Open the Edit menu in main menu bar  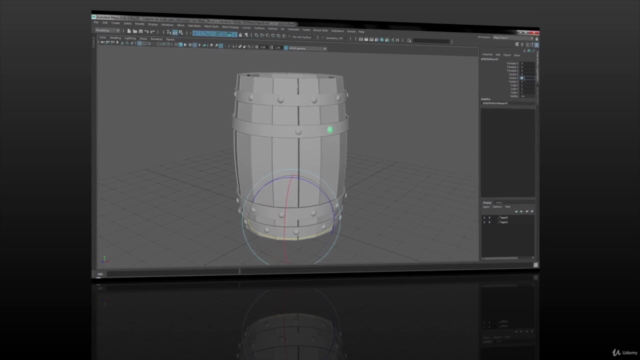point(104,23)
